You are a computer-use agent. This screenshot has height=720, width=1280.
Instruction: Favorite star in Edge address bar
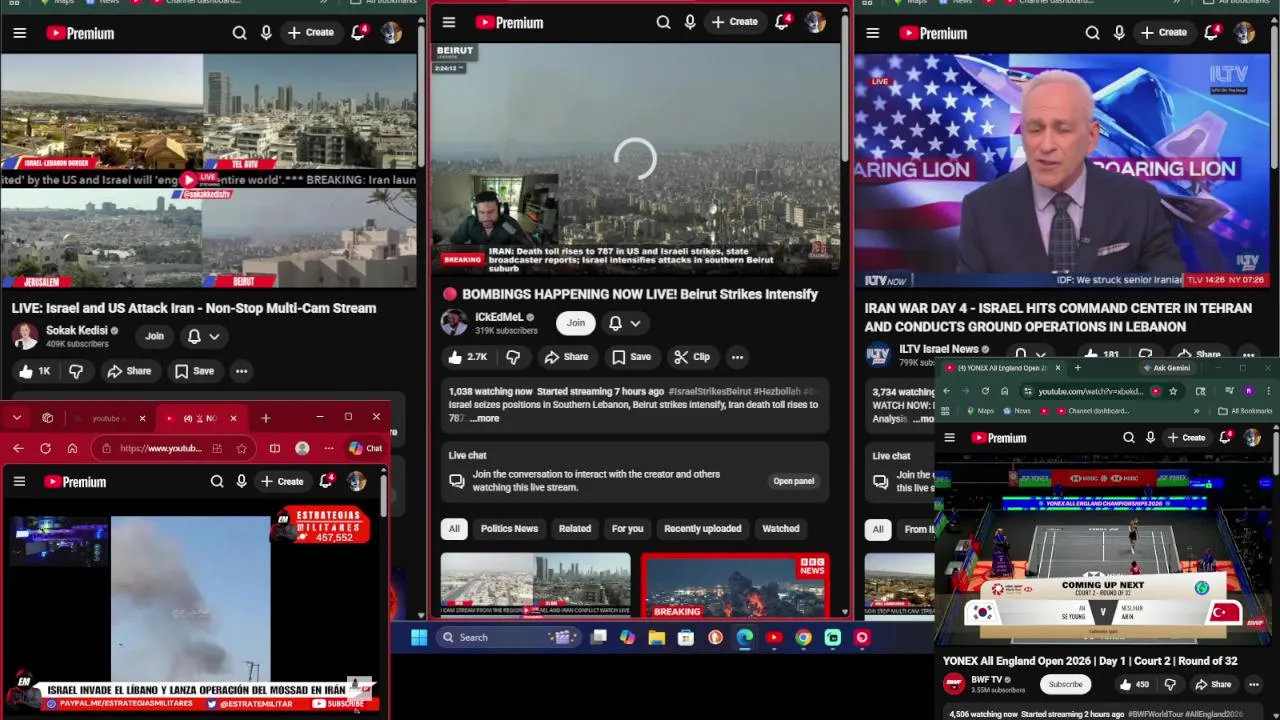241,448
